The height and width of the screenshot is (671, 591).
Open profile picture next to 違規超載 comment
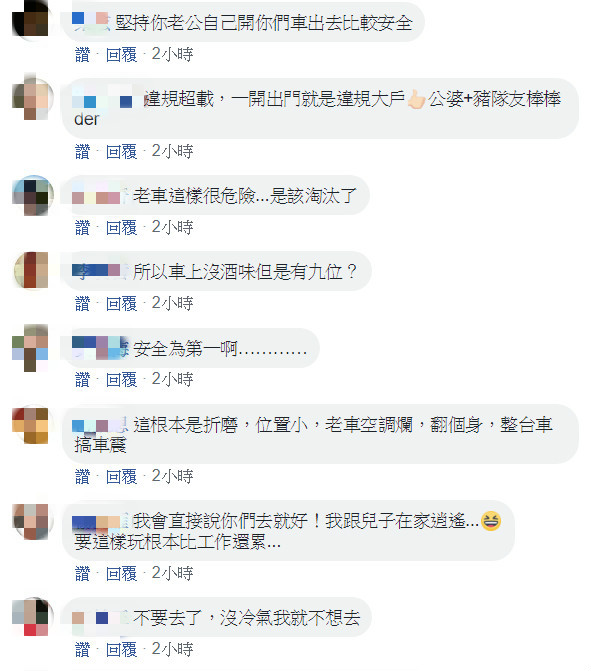click(31, 97)
